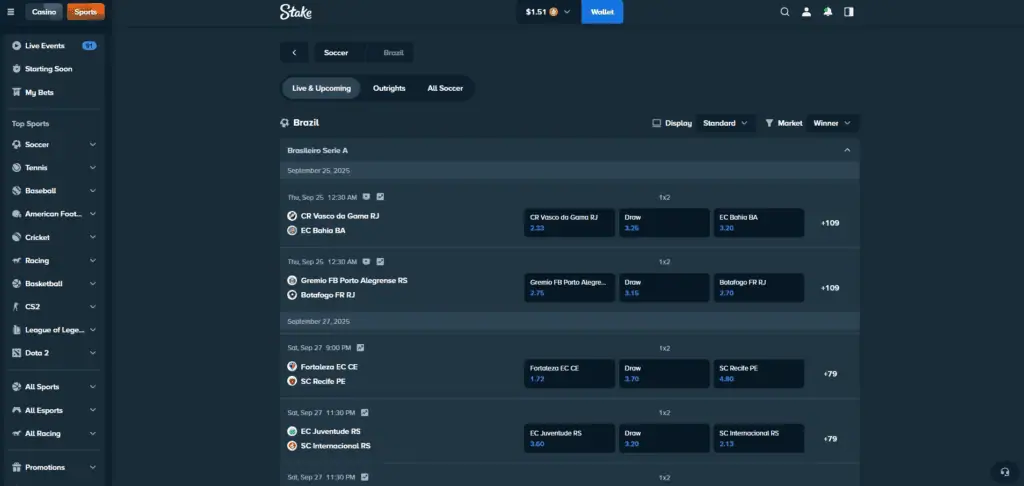This screenshot has height=486, width=1024.
Task: Open live support headset icon
Action: tap(1003, 471)
